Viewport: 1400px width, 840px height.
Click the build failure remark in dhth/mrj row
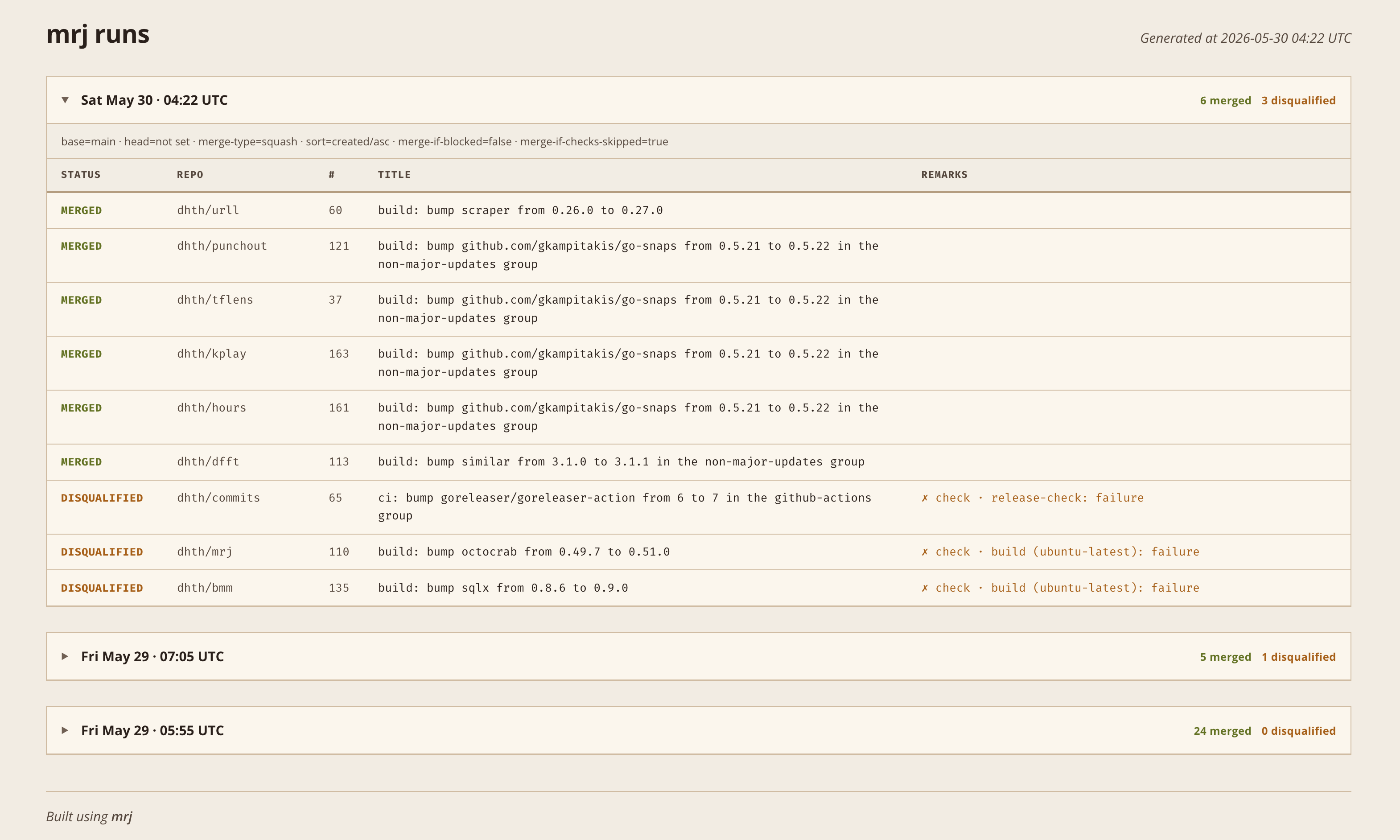1060,552
